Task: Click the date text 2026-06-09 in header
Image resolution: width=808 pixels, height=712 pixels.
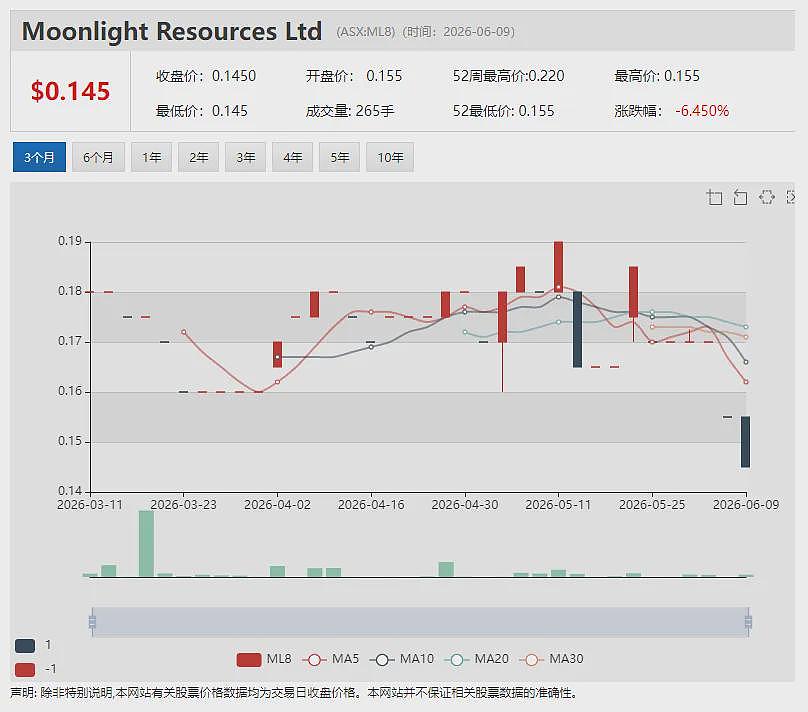Action: pos(477,32)
